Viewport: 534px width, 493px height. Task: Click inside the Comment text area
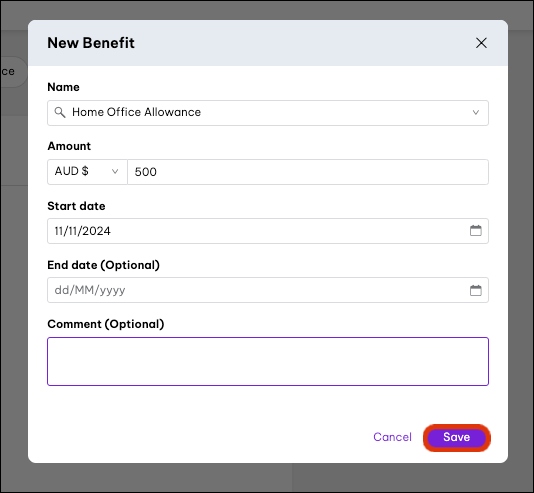pyautogui.click(x=268, y=361)
